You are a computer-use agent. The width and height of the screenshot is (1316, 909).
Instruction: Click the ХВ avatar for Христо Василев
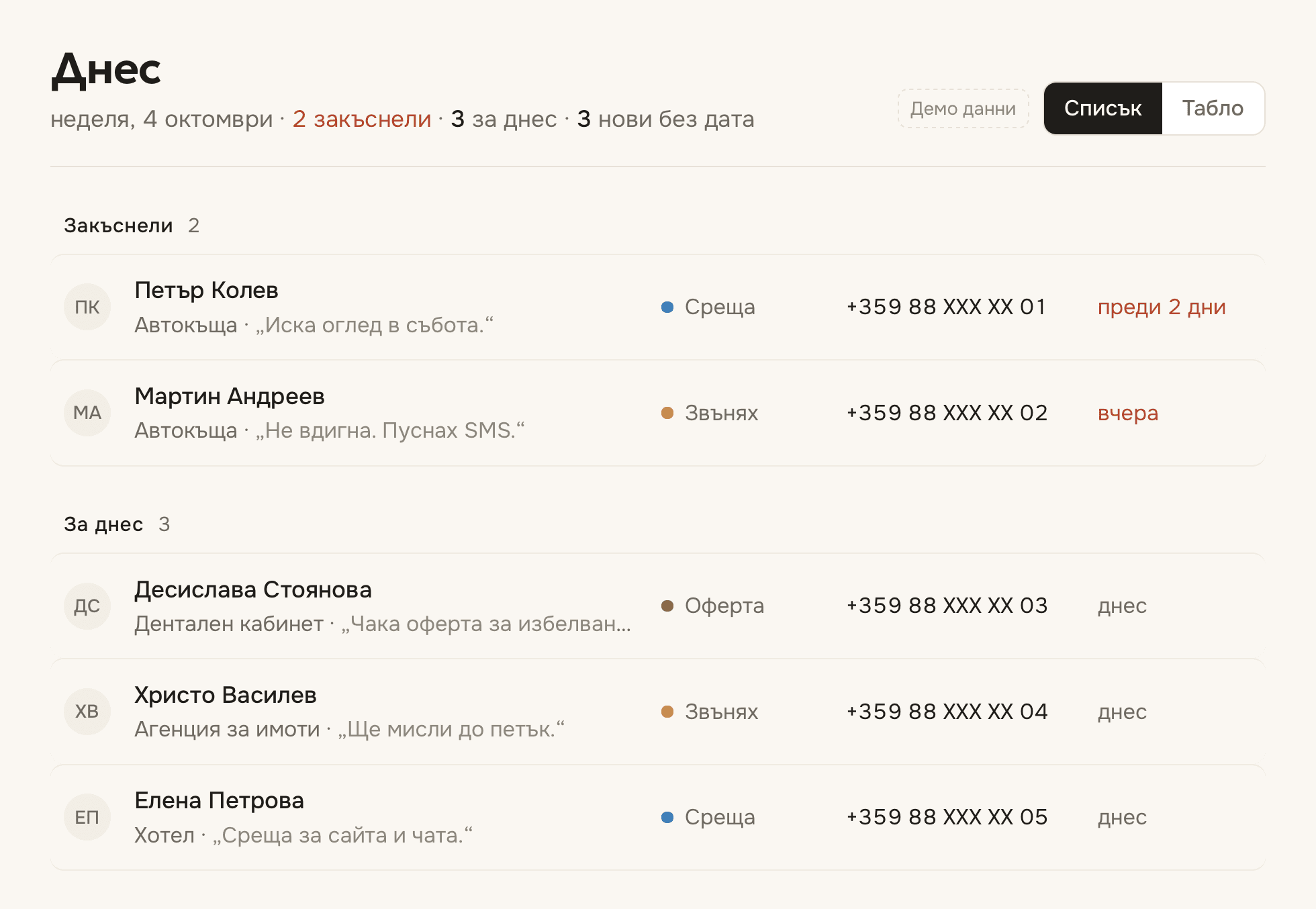coord(87,712)
